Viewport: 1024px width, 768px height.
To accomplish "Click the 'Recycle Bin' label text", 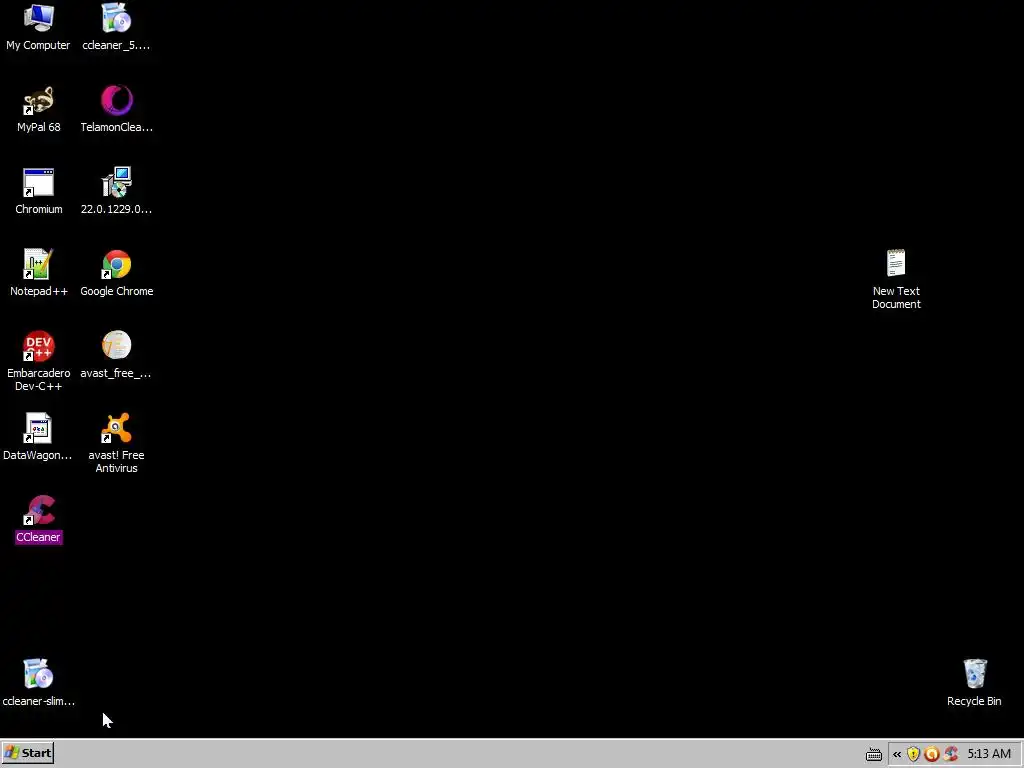I will [974, 701].
